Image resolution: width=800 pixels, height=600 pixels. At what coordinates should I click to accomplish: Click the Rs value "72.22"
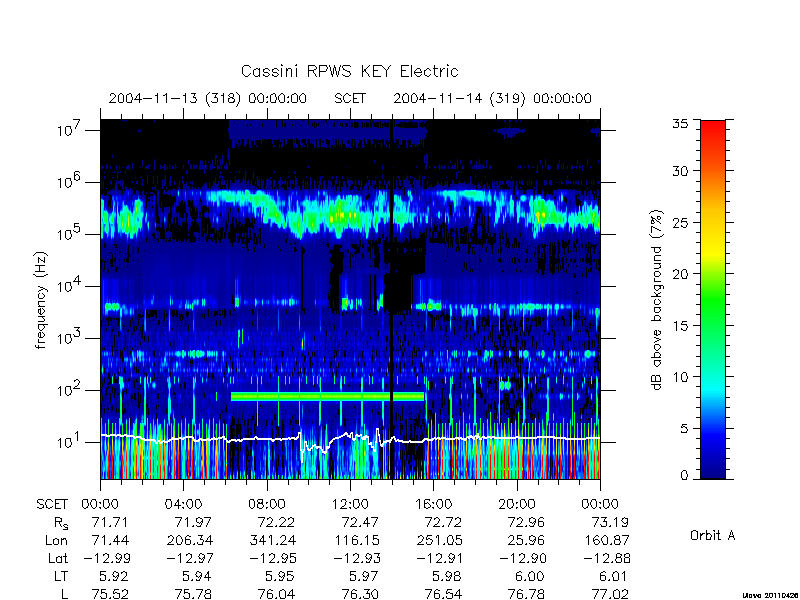click(x=277, y=522)
